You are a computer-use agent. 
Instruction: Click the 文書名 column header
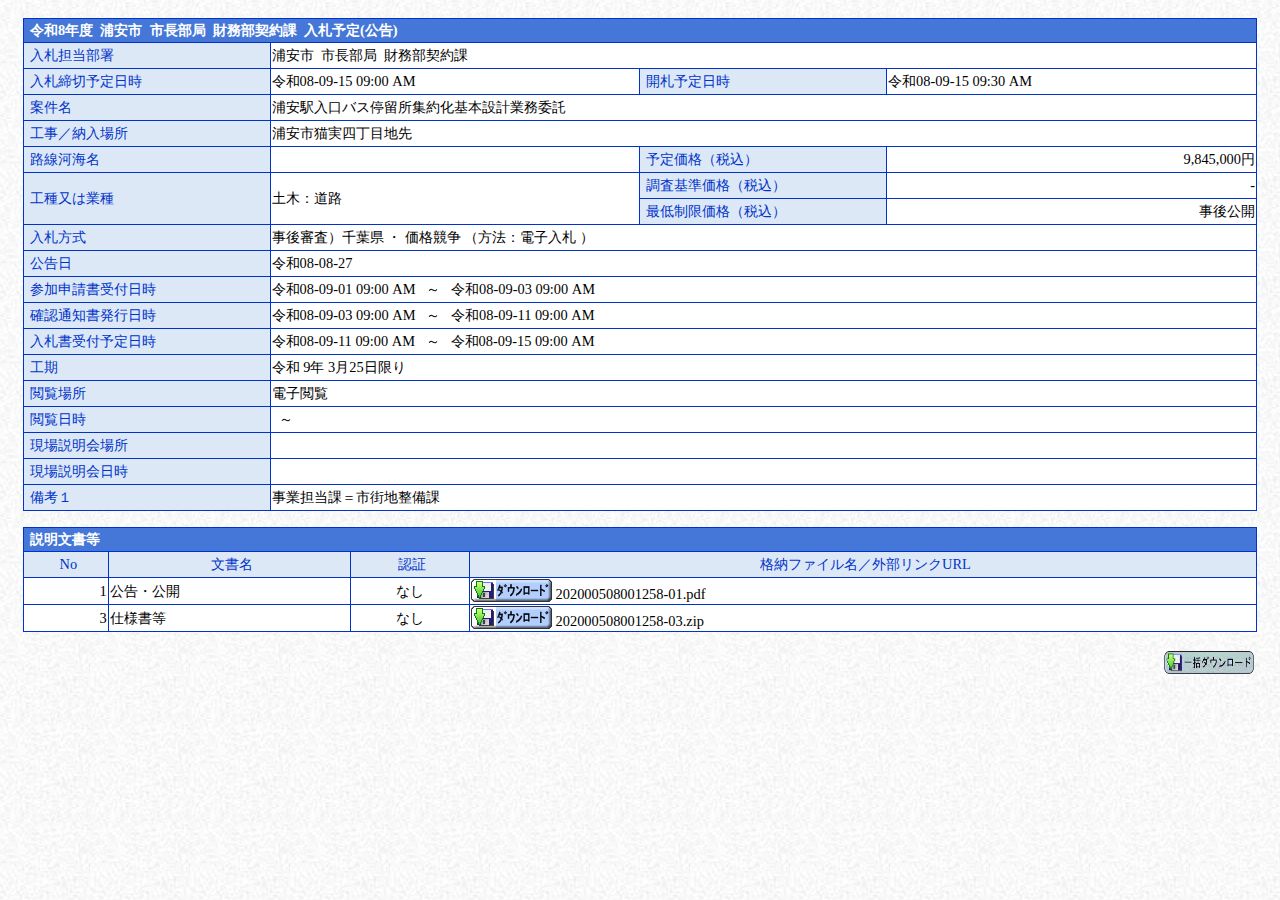[x=230, y=564]
